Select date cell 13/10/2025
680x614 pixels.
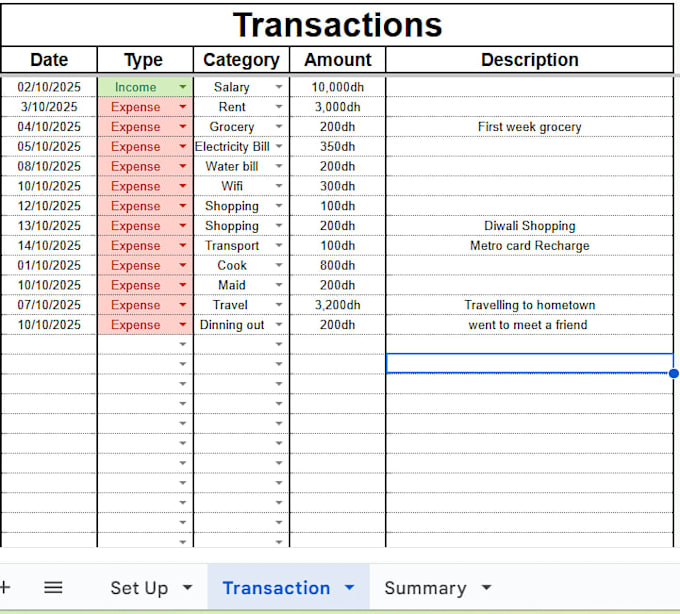click(x=49, y=226)
